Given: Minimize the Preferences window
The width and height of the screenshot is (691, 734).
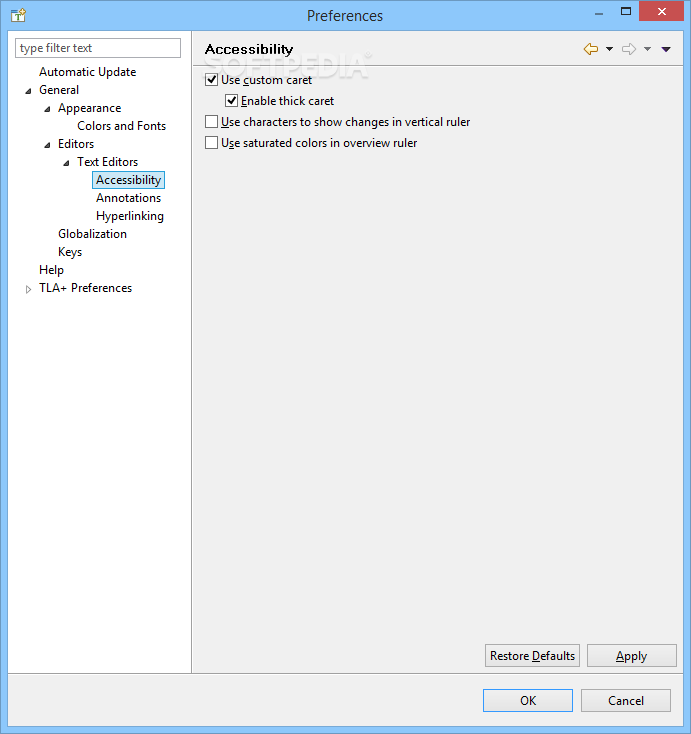Looking at the screenshot, I should (x=599, y=13).
